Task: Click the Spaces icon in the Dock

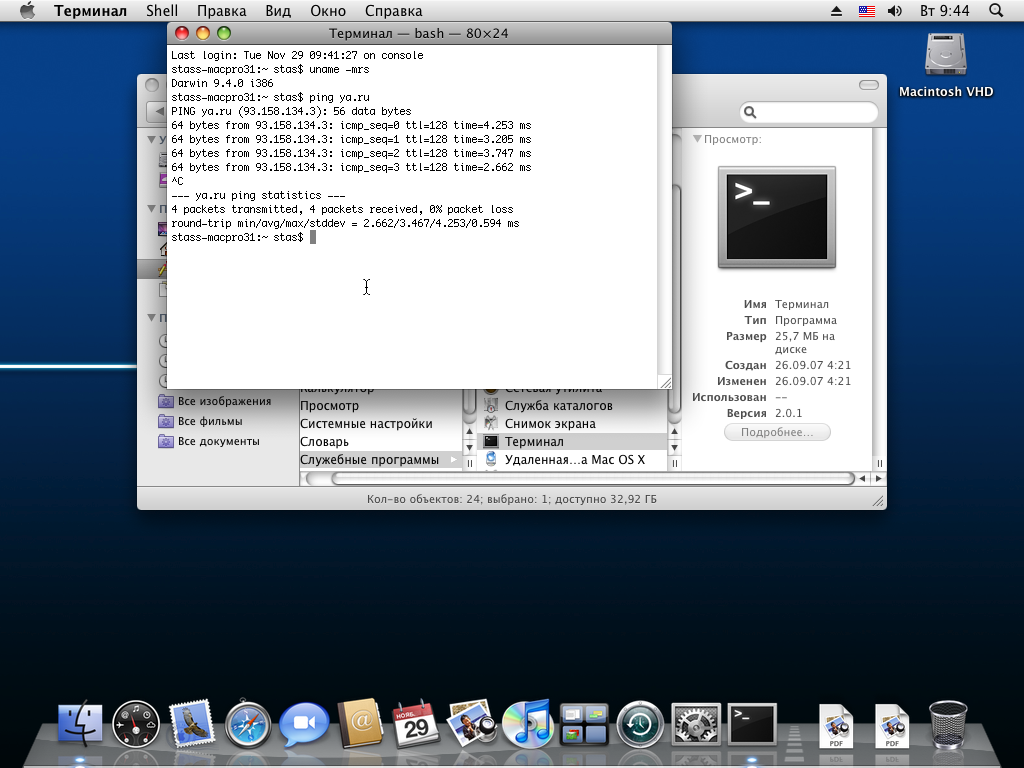Action: 584,723
